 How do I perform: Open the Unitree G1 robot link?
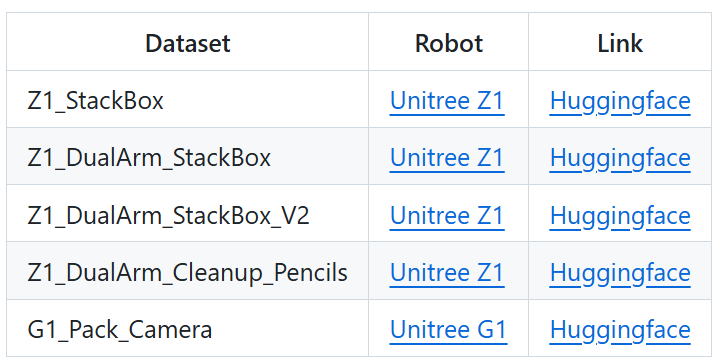click(x=448, y=330)
